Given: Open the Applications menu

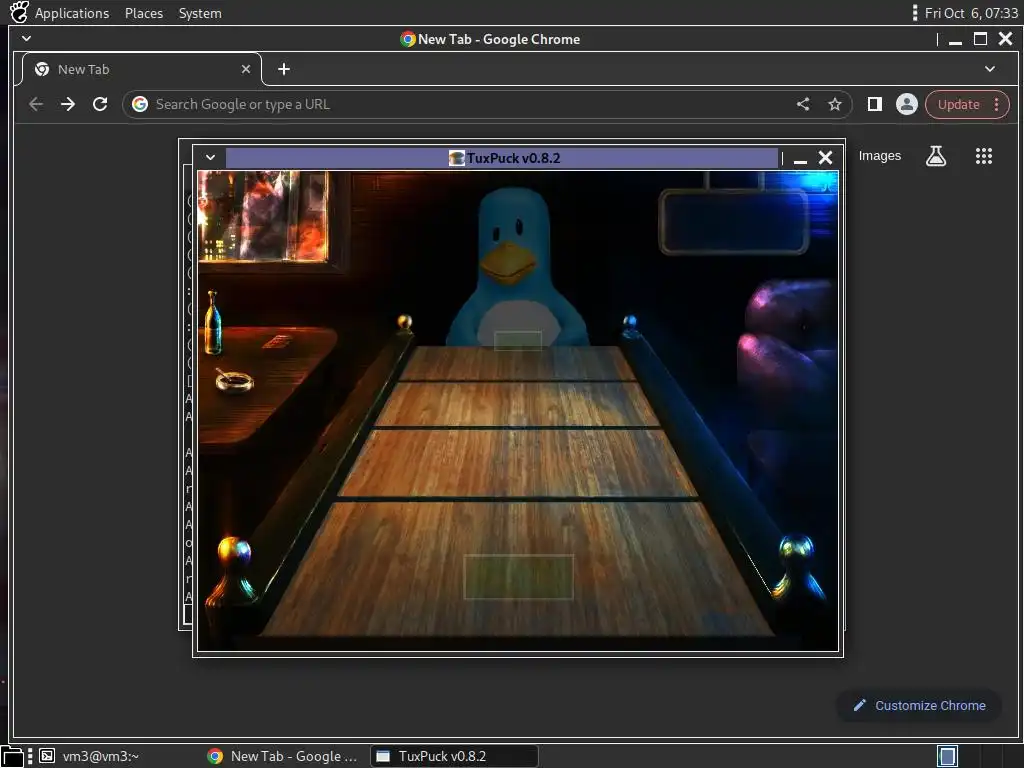Looking at the screenshot, I should point(72,13).
